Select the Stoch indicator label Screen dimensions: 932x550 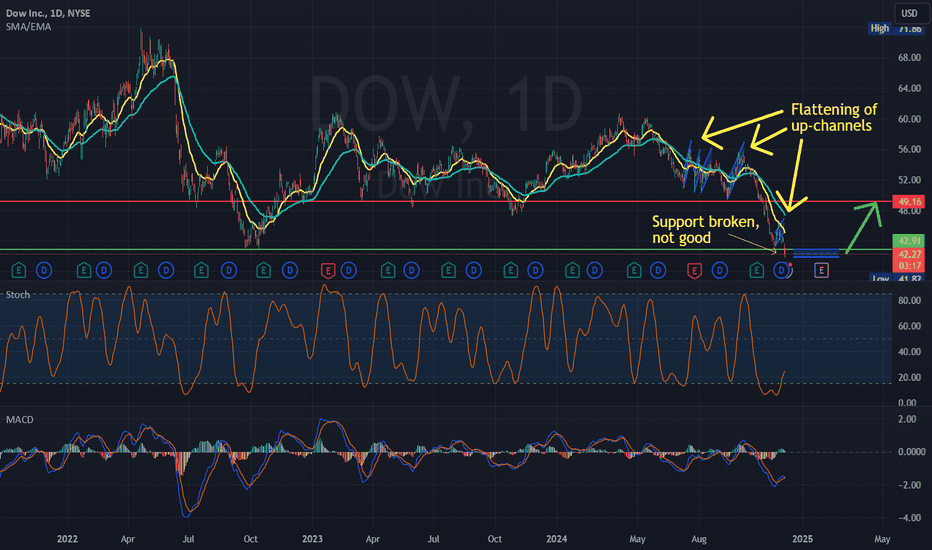tap(18, 295)
